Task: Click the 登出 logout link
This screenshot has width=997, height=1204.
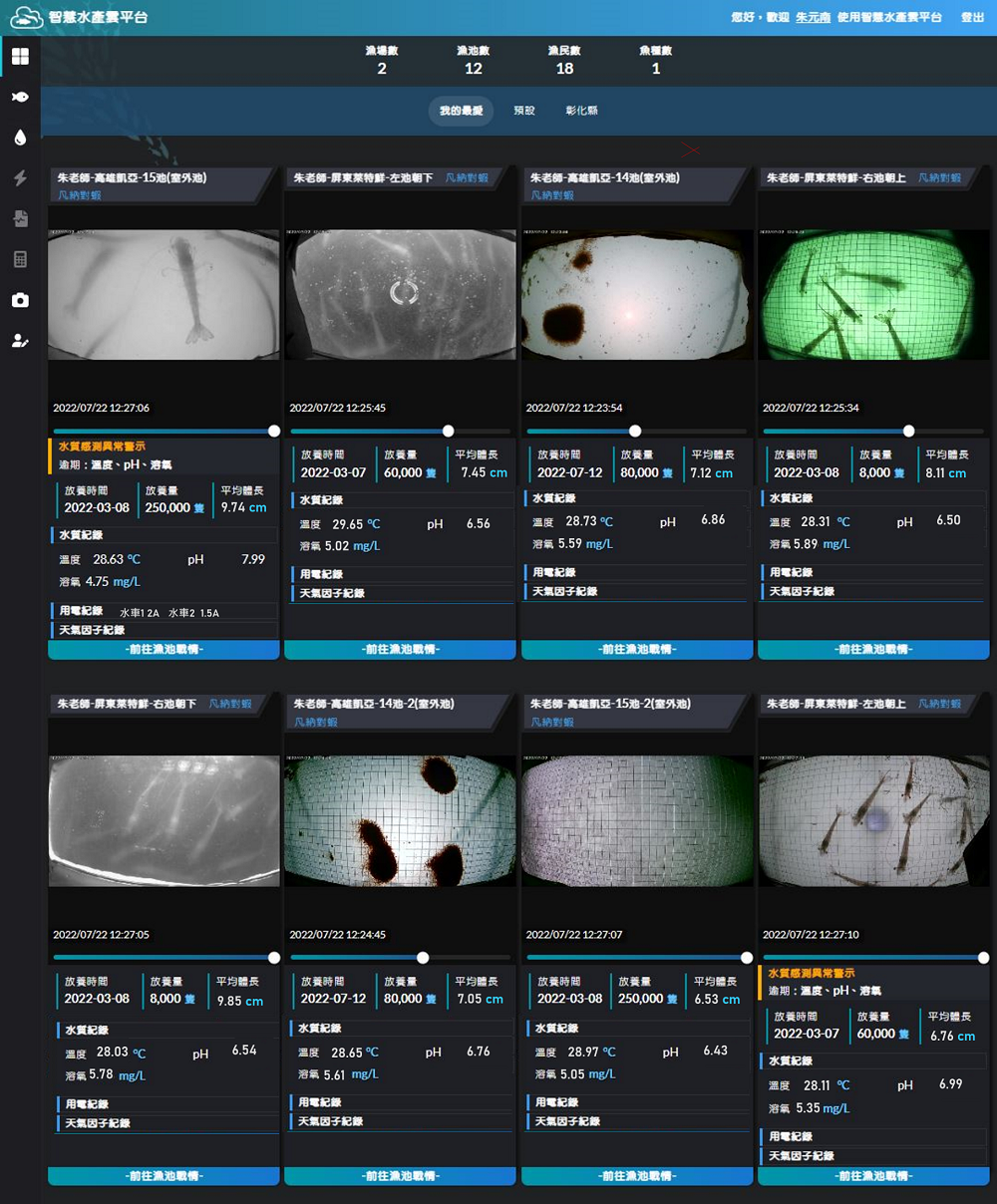Action: point(971,17)
